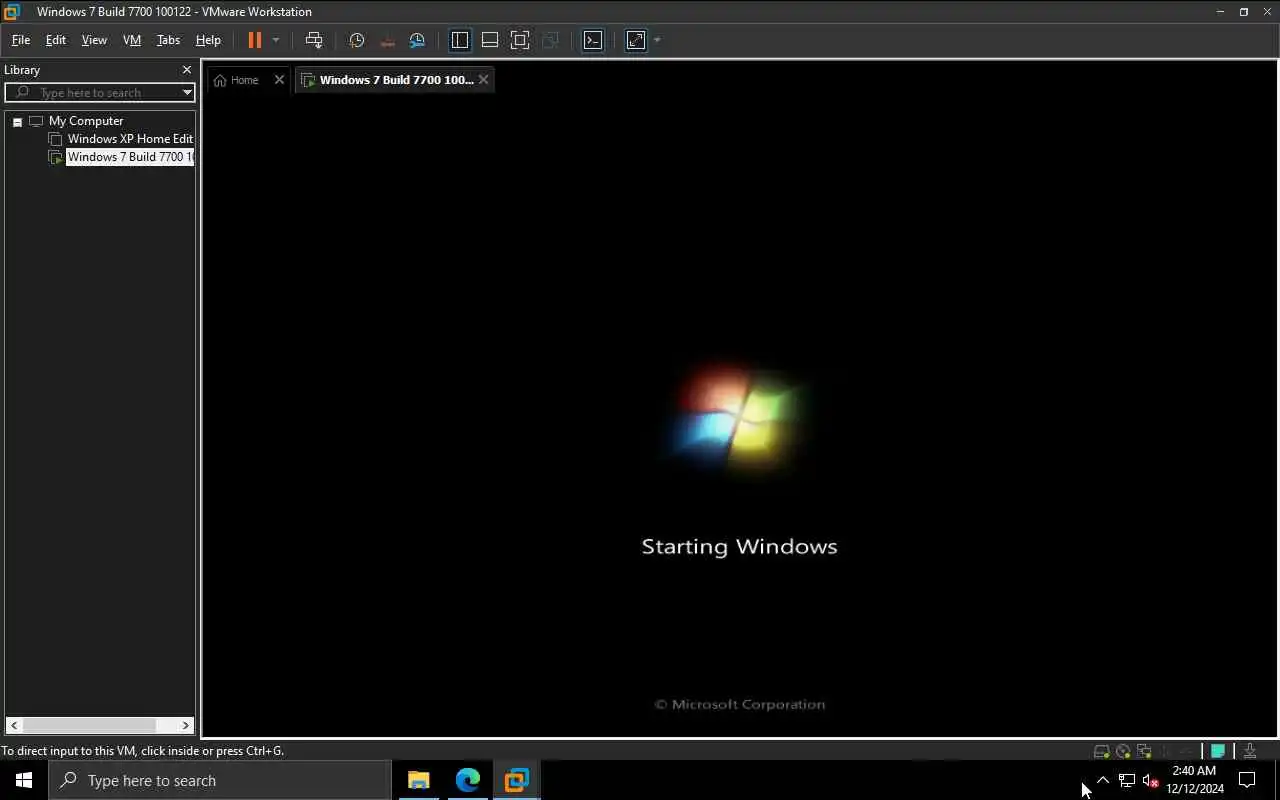Image resolution: width=1280 pixels, height=800 pixels.
Task: Close the Windows 7 Build 7700 tab
Action: (484, 80)
